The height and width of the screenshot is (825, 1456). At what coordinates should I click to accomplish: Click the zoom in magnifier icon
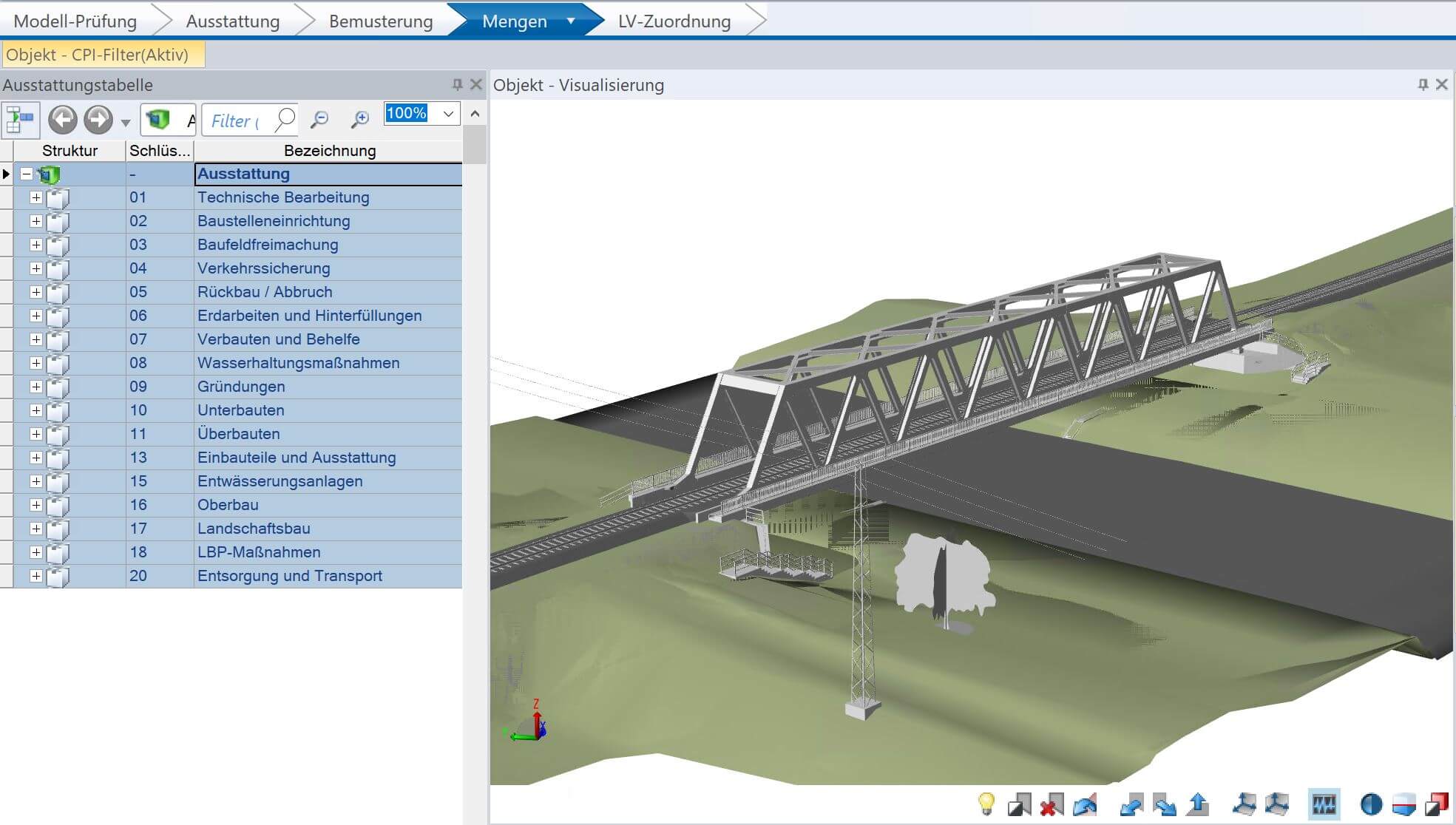click(x=360, y=119)
